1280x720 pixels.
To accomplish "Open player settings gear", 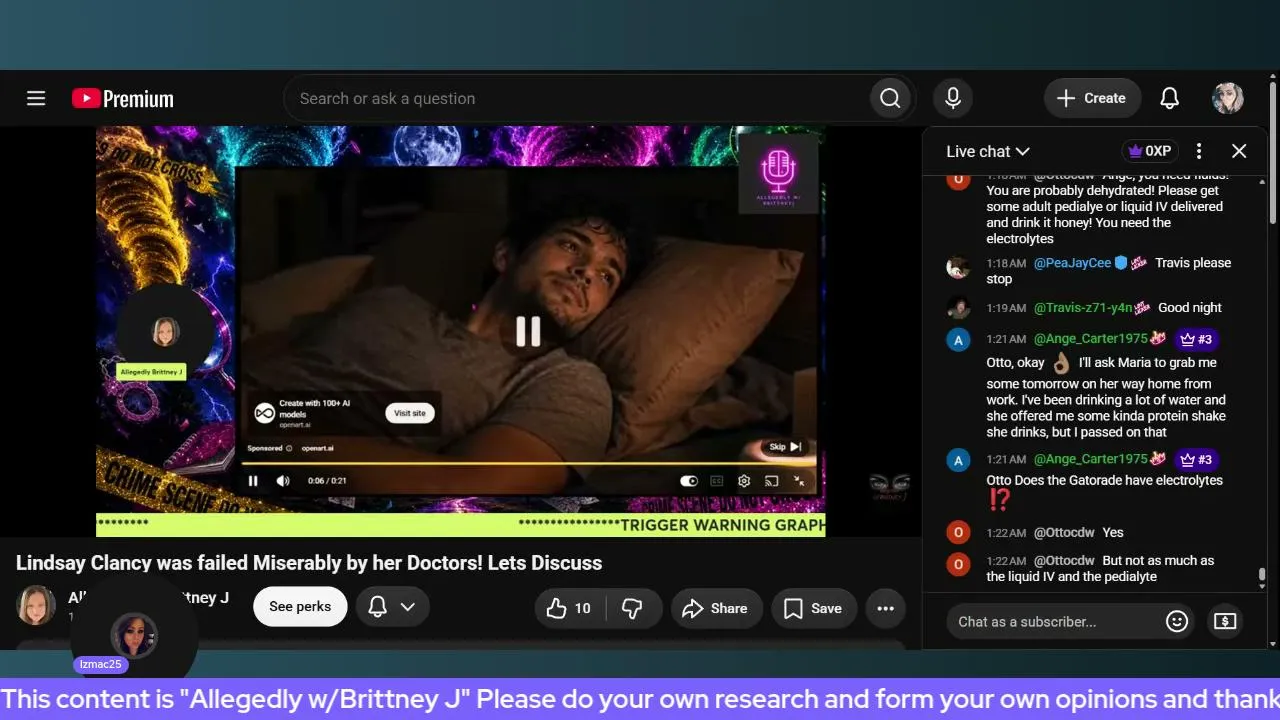I will tap(744, 481).
